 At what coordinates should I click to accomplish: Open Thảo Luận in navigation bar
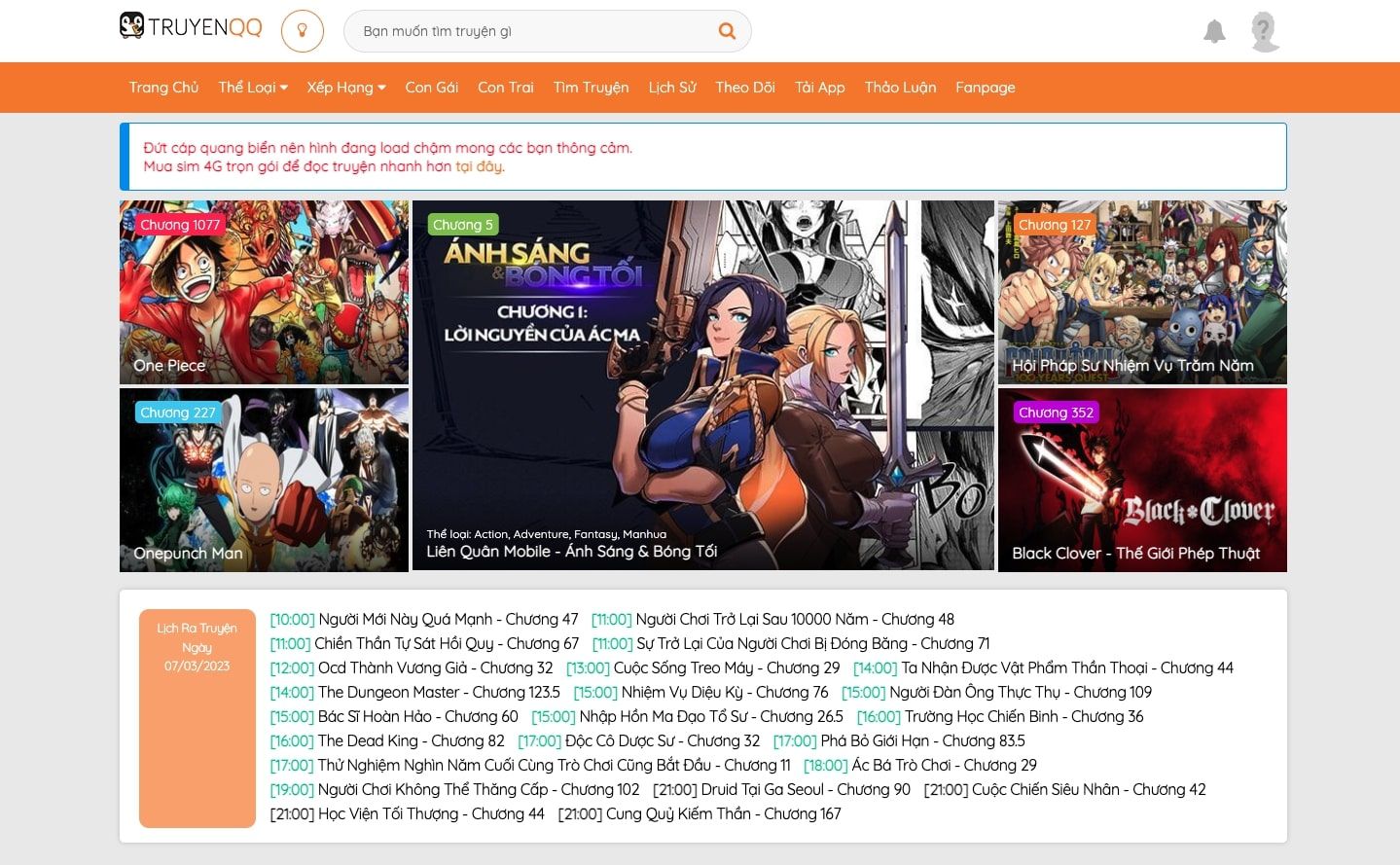(901, 88)
